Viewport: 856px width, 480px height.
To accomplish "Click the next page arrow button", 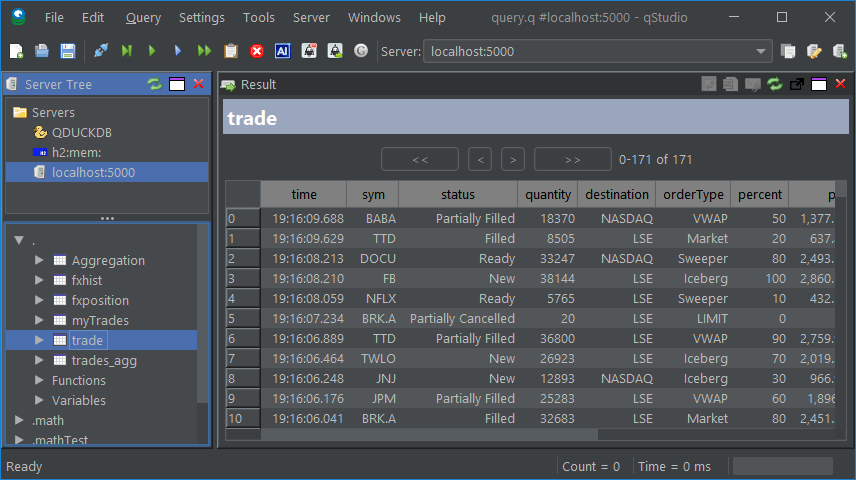I will pos(513,159).
